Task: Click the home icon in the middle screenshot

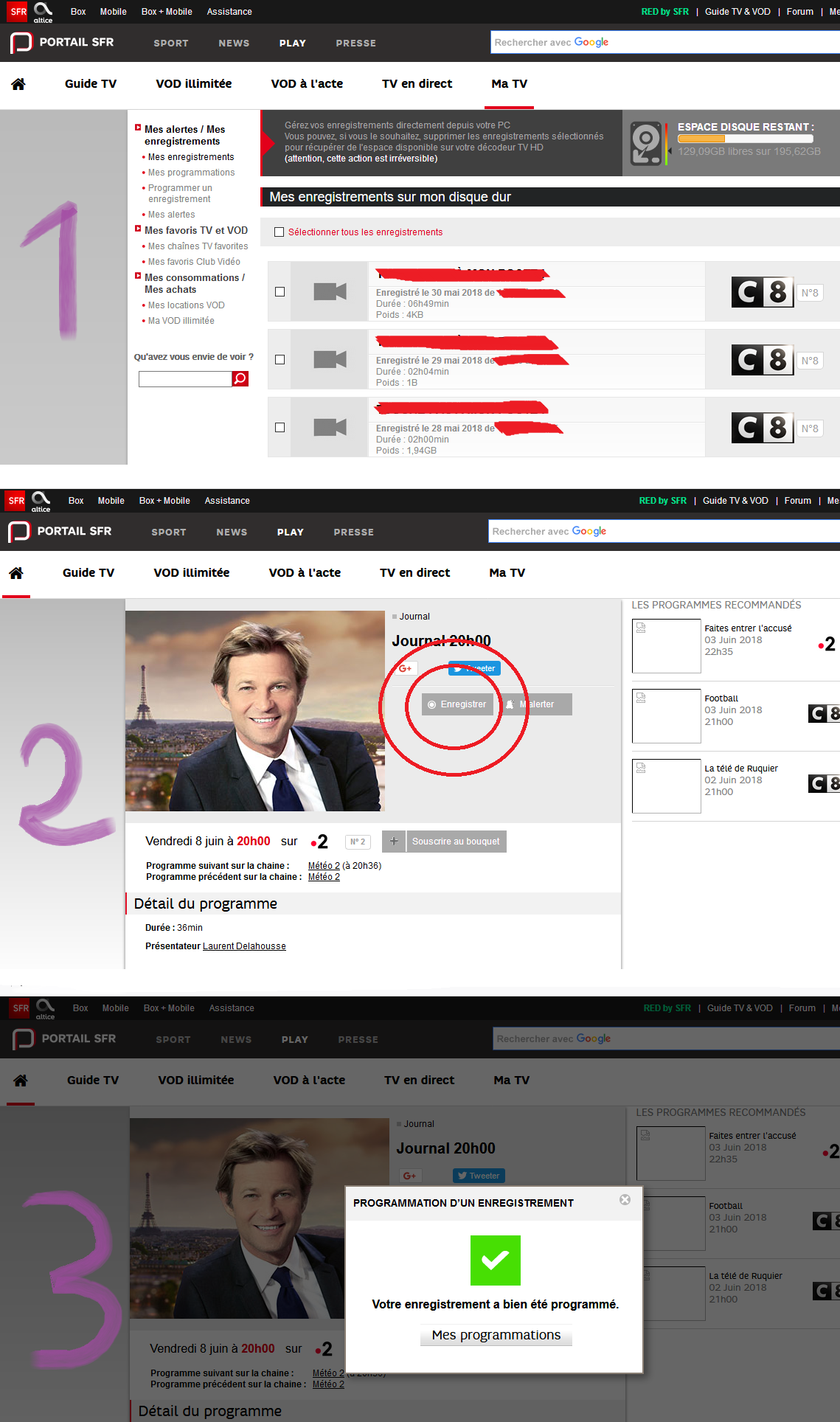Action: pyautogui.click(x=16, y=573)
